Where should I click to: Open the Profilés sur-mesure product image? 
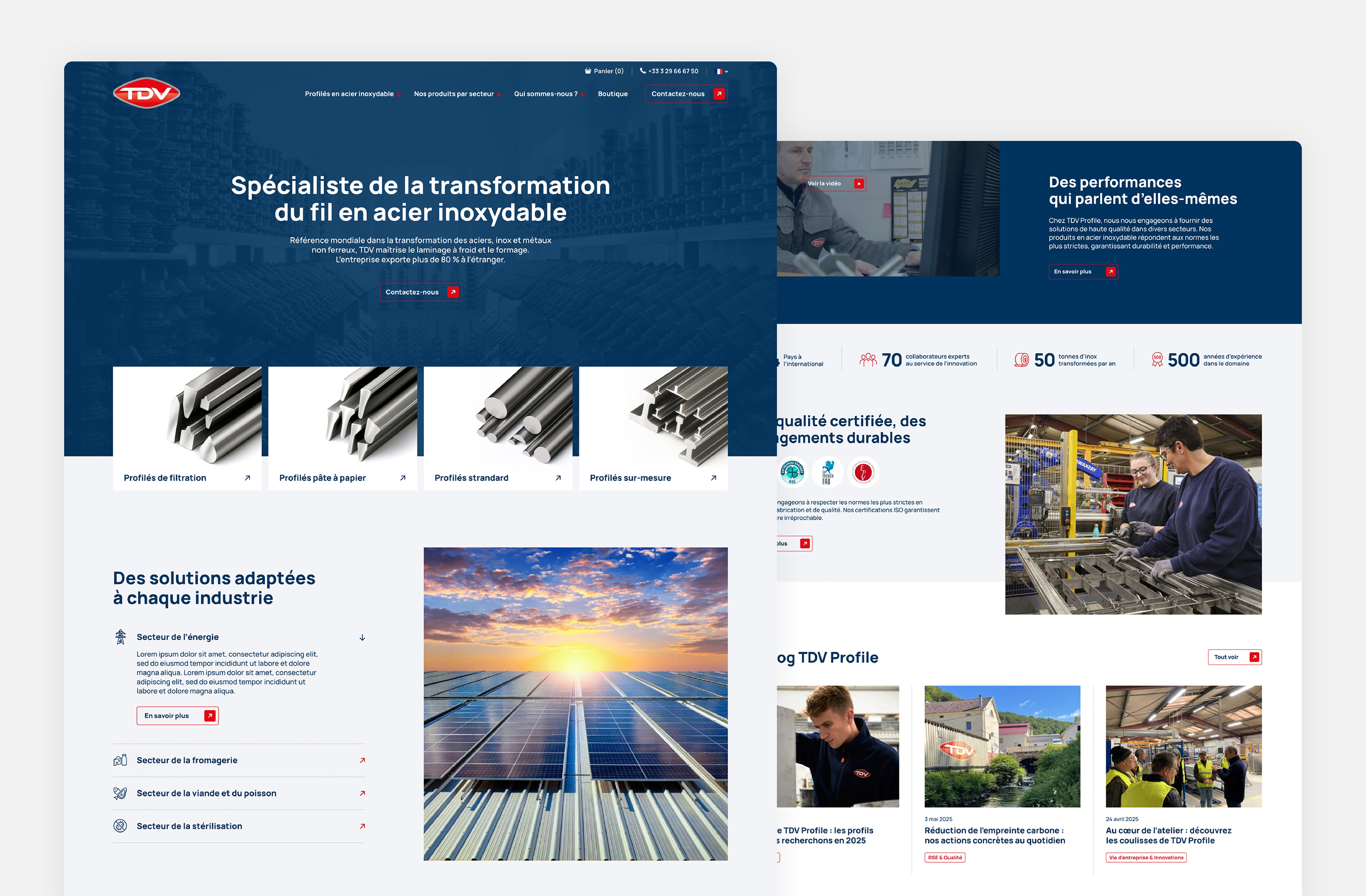pos(653,416)
